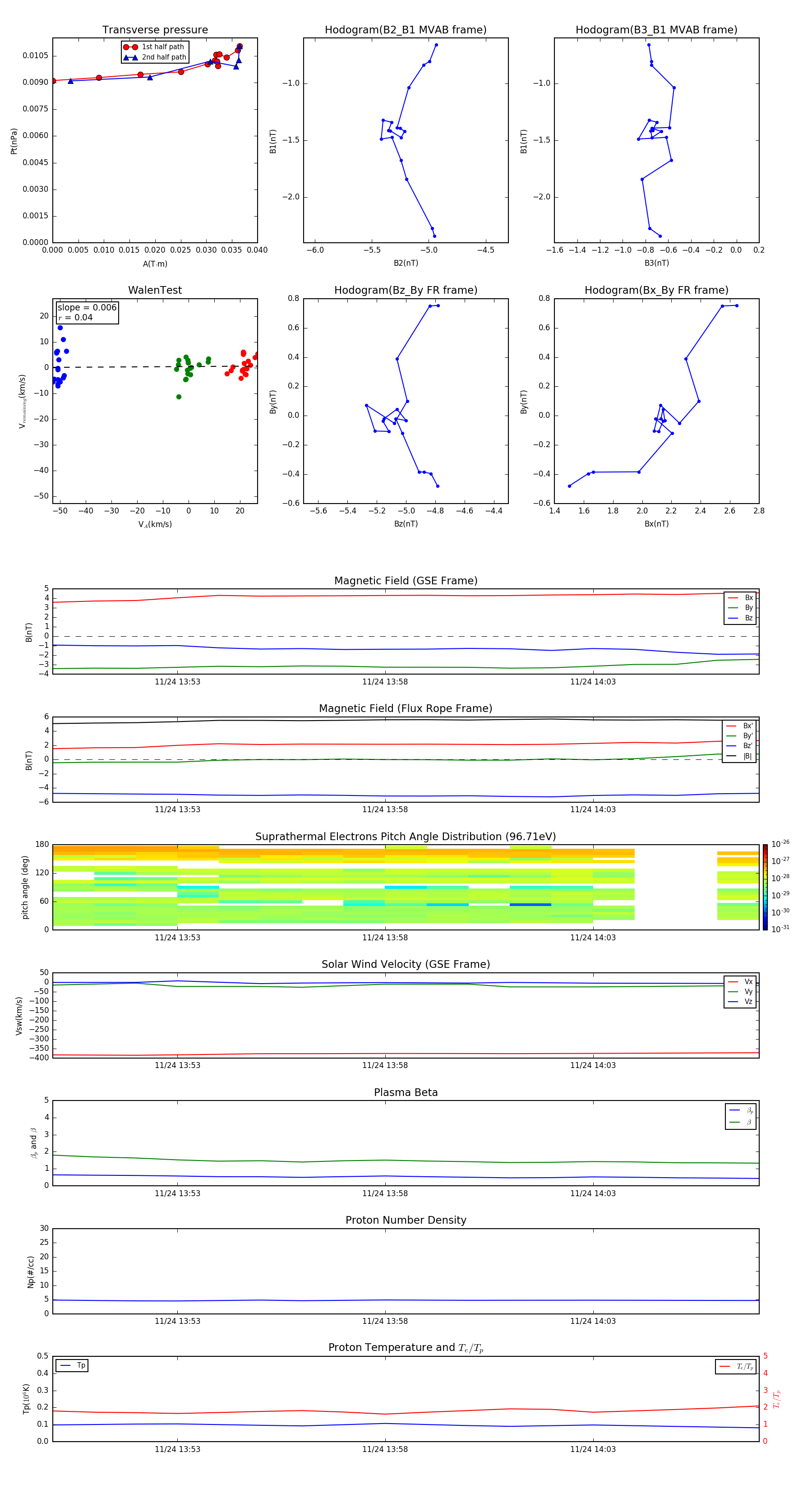Viewport: 812px width, 1489px height.
Task: Click 'Proton Temperature and Te/Tp' title
Action: [x=406, y=1349]
